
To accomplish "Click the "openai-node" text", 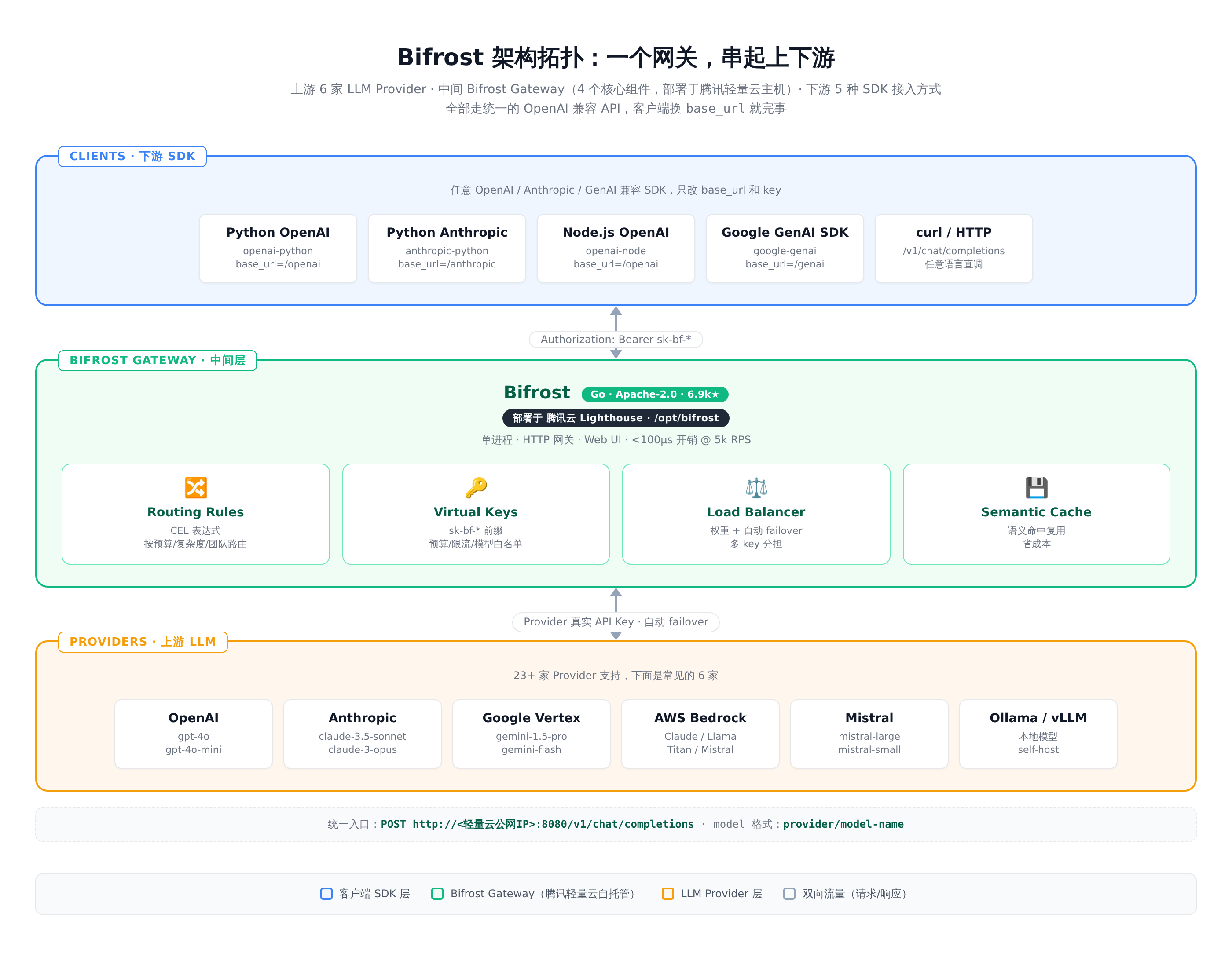I will [616, 251].
